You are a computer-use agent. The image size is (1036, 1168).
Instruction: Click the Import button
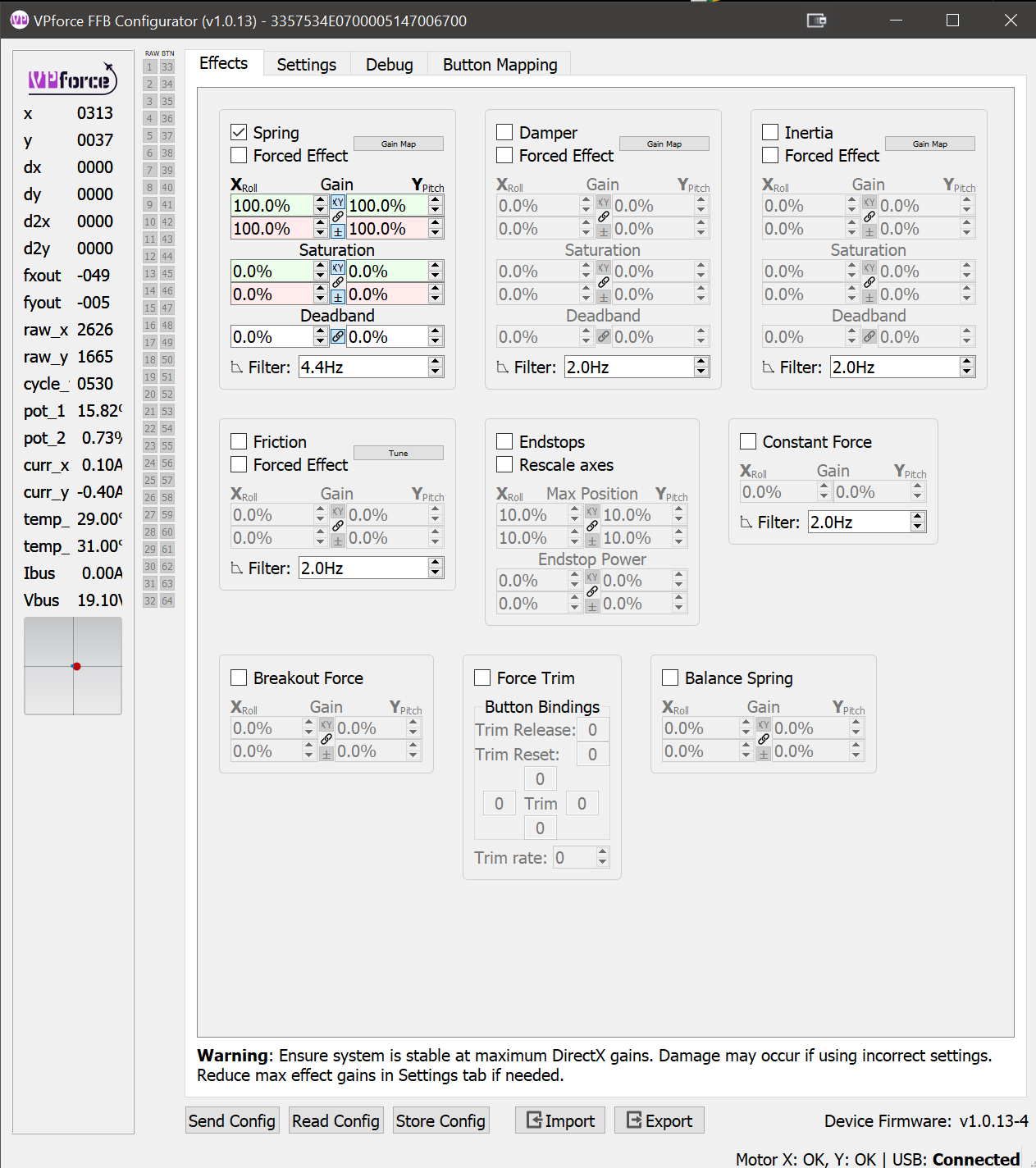click(560, 1120)
